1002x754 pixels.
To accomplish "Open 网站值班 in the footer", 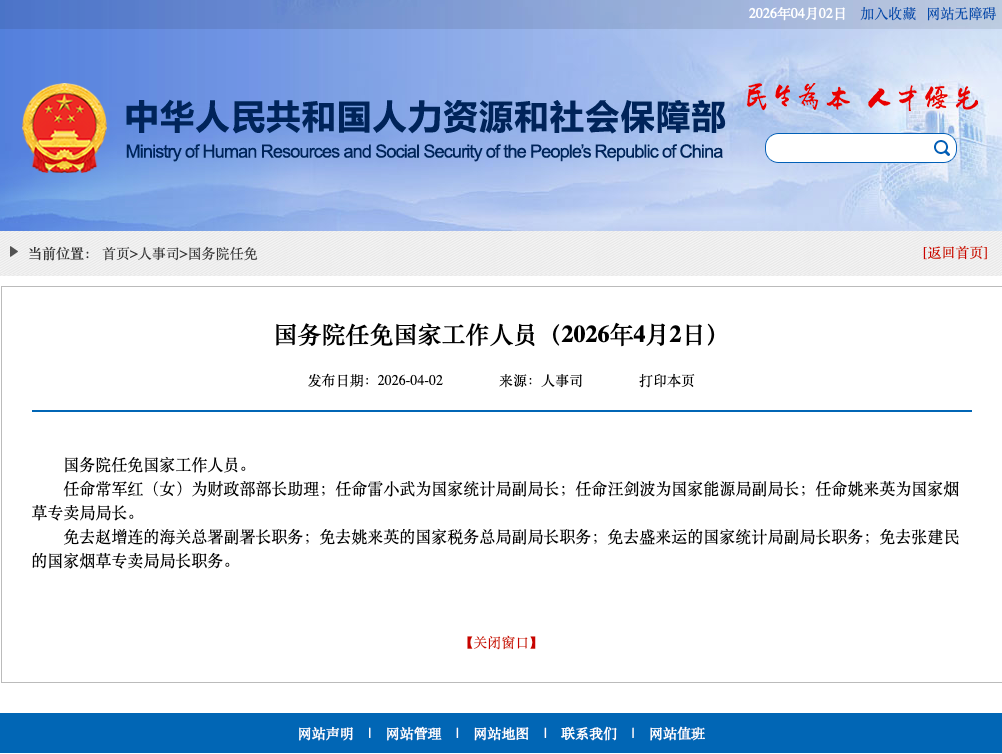I will tap(677, 734).
